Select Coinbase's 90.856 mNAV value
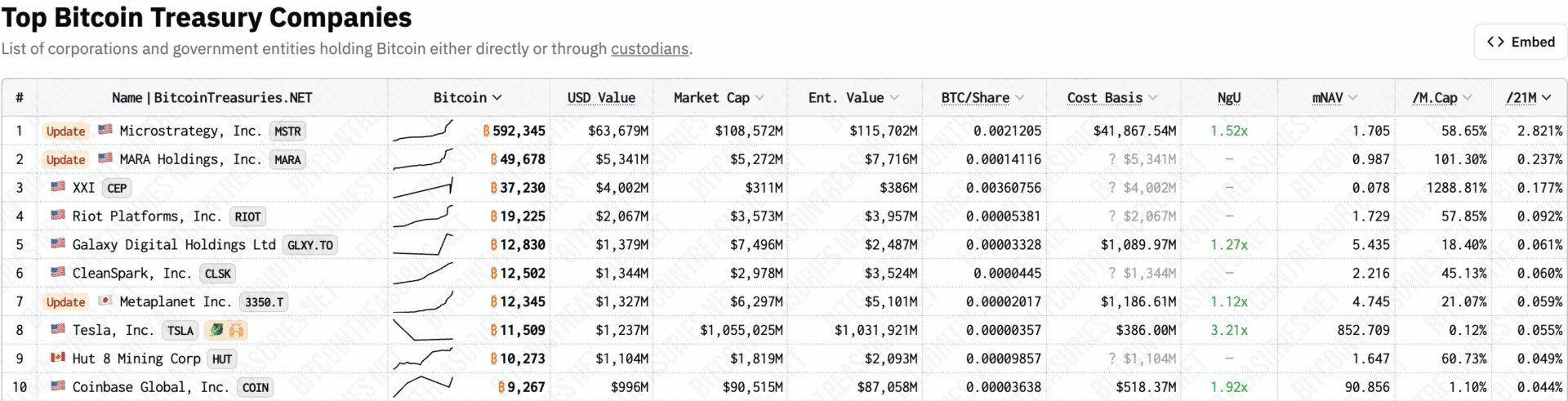Image resolution: width=1568 pixels, height=401 pixels. (1367, 387)
